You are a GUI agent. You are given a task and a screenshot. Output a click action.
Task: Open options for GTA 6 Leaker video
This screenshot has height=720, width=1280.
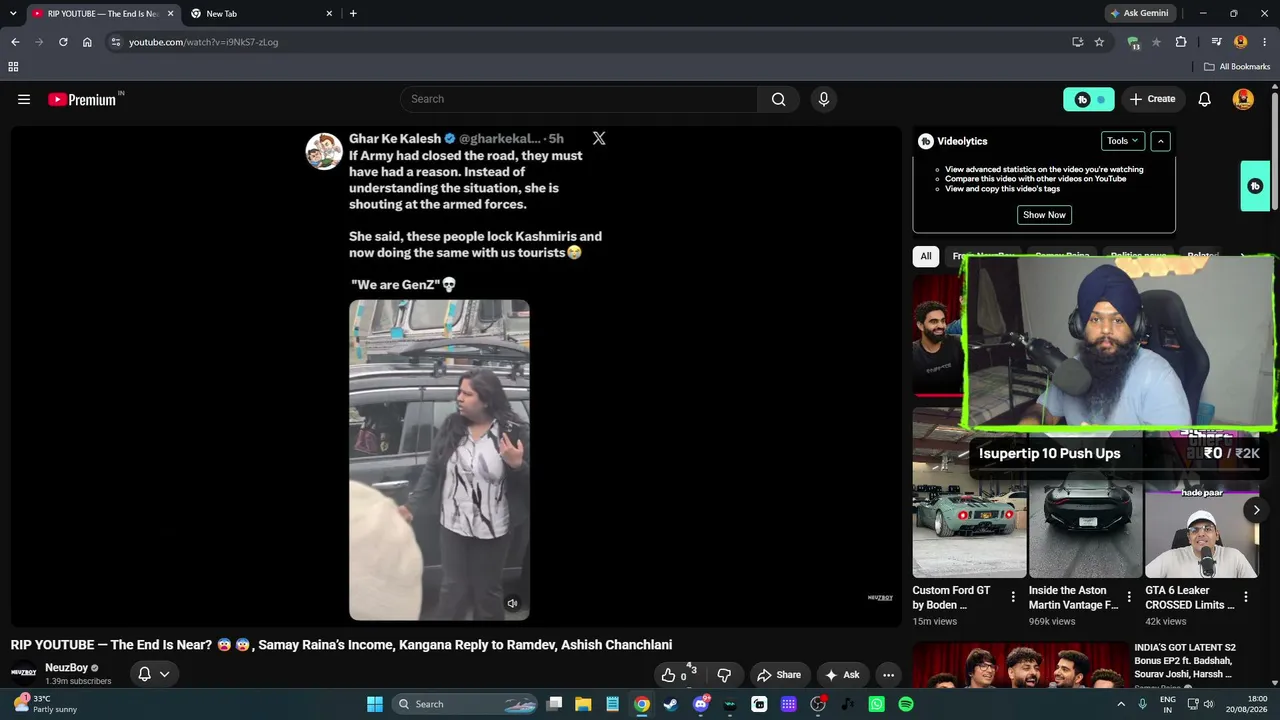point(1245,597)
